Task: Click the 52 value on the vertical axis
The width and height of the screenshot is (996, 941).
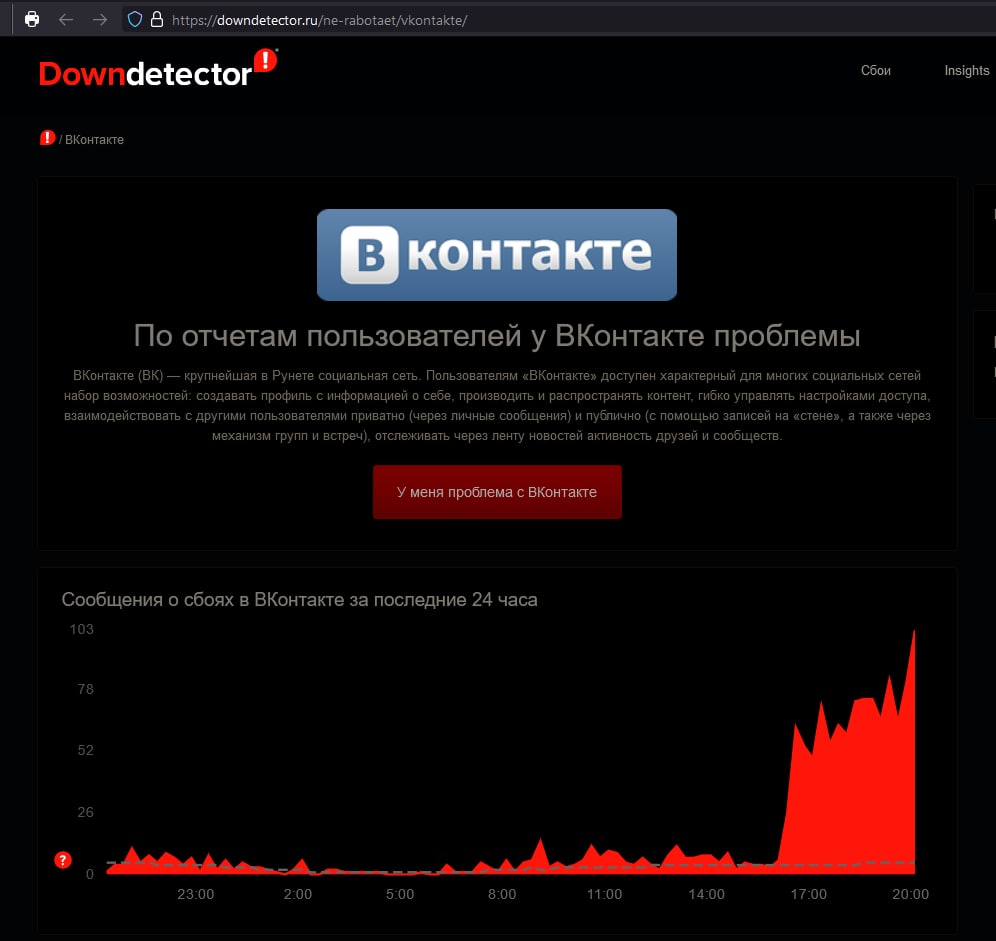Action: pyautogui.click(x=85, y=750)
